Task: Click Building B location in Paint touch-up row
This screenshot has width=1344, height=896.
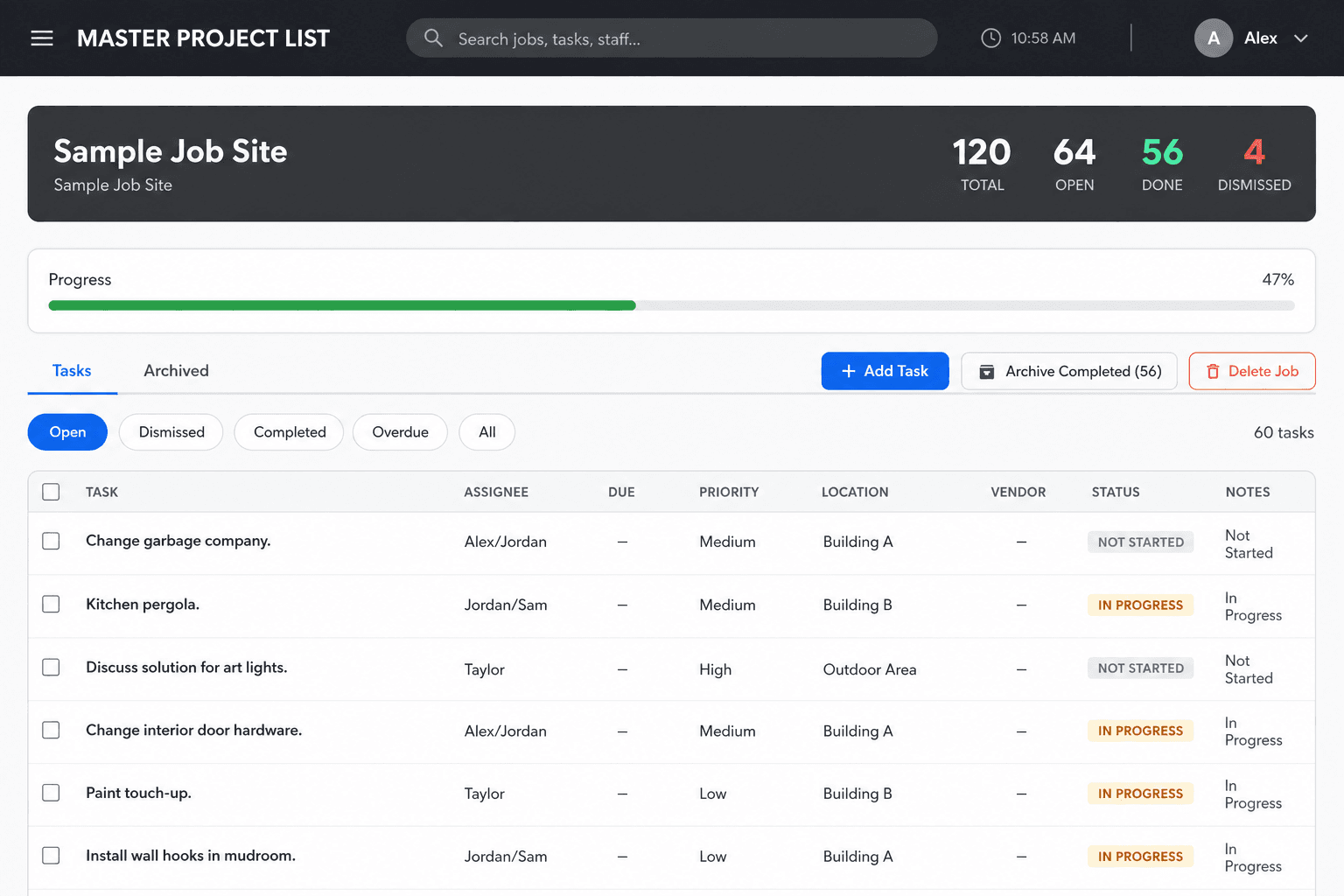Action: [x=857, y=794]
